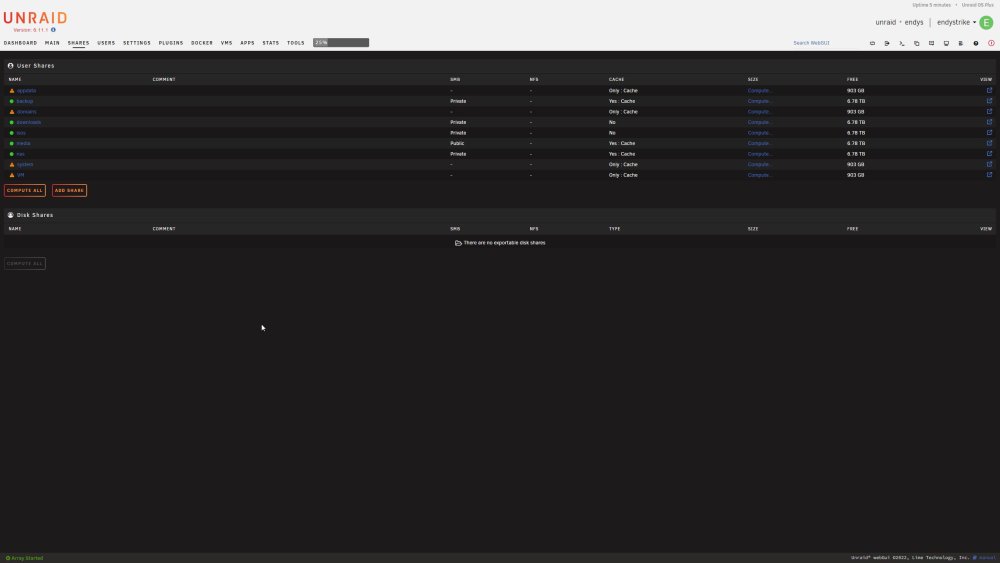Viewport: 1000px width, 563px height.
Task: Switch to the Users tab
Action: tap(106, 43)
